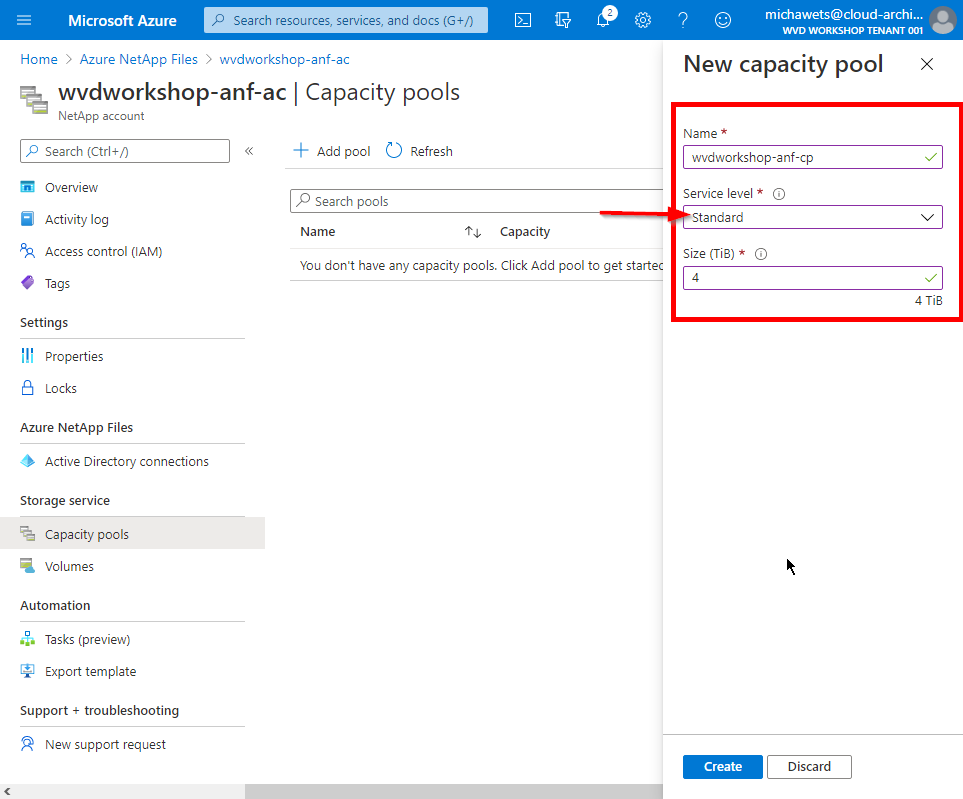The width and height of the screenshot is (963, 799).
Task: Click the Locks padlock icon
Action: pos(28,388)
